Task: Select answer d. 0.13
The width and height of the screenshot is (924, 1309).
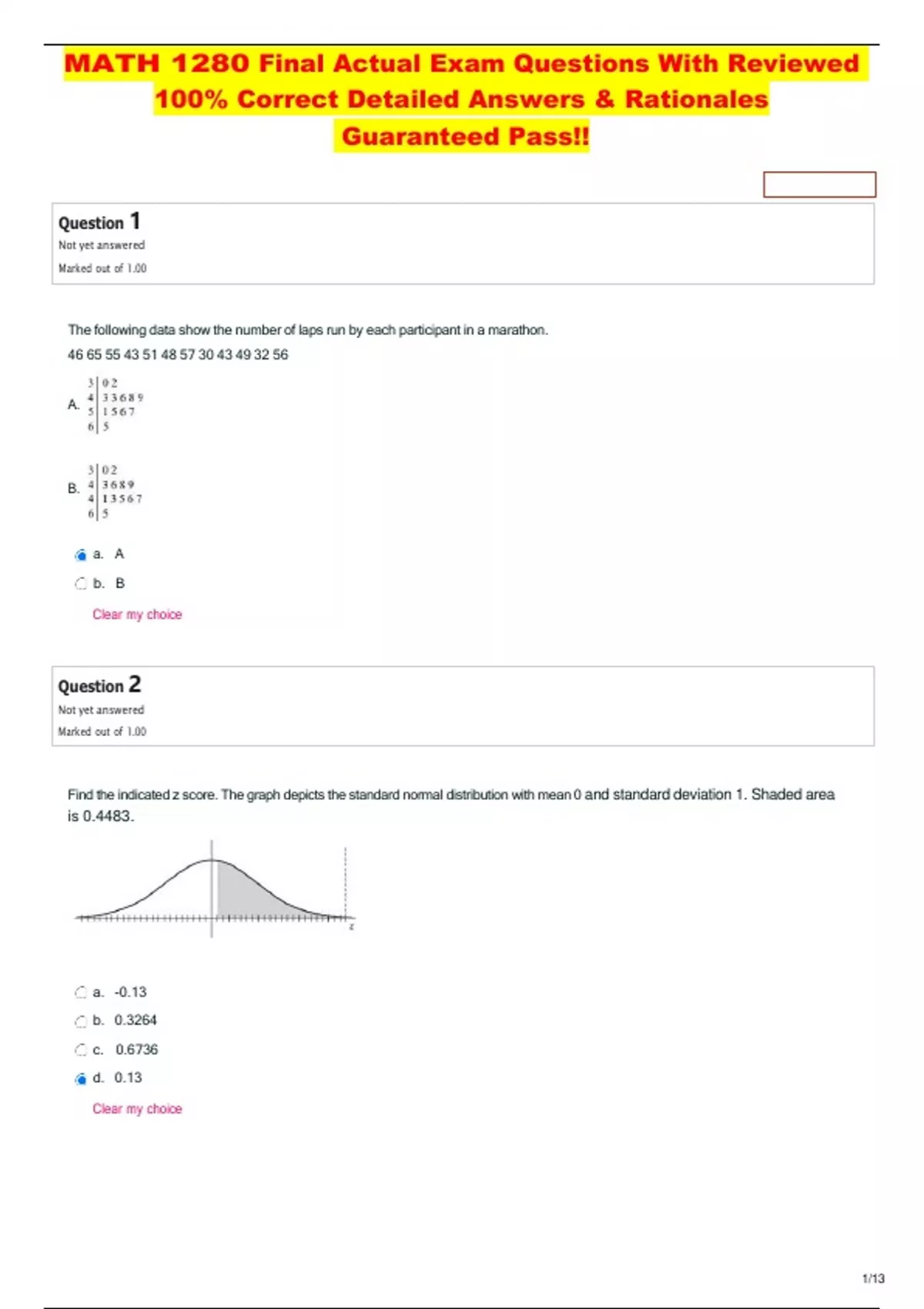Action: click(x=80, y=1078)
